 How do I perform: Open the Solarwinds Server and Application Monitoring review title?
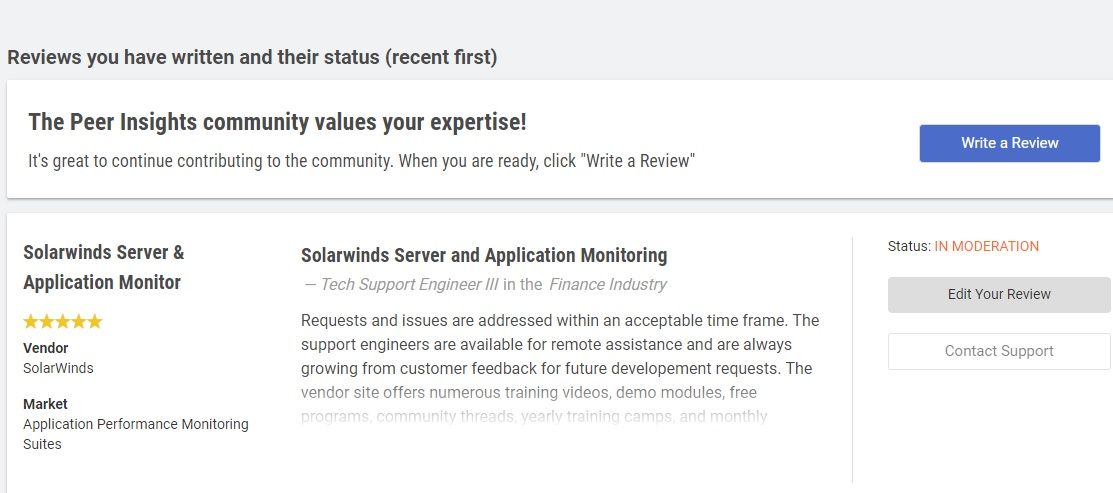[484, 255]
